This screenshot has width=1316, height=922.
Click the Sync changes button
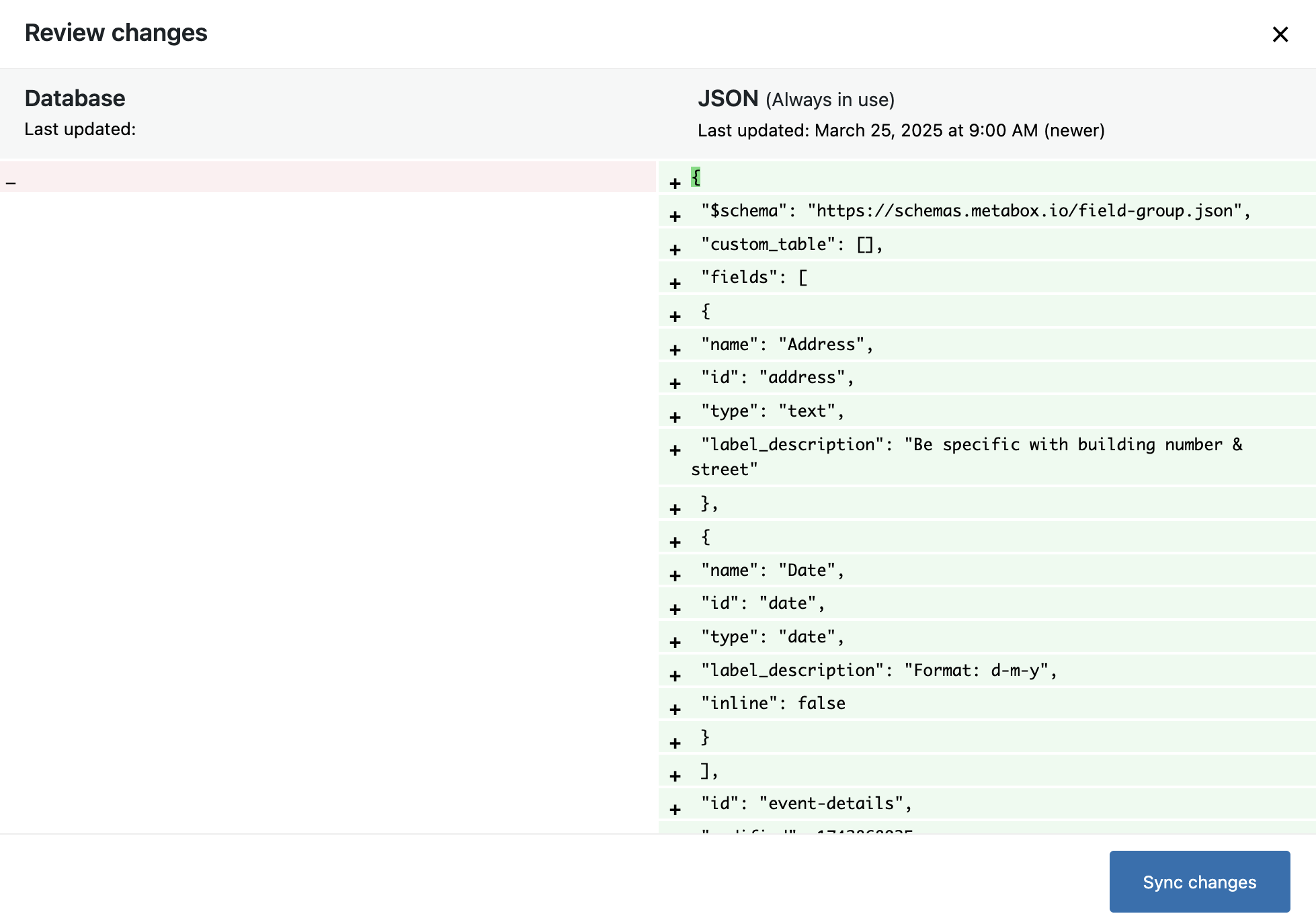coord(1199,882)
